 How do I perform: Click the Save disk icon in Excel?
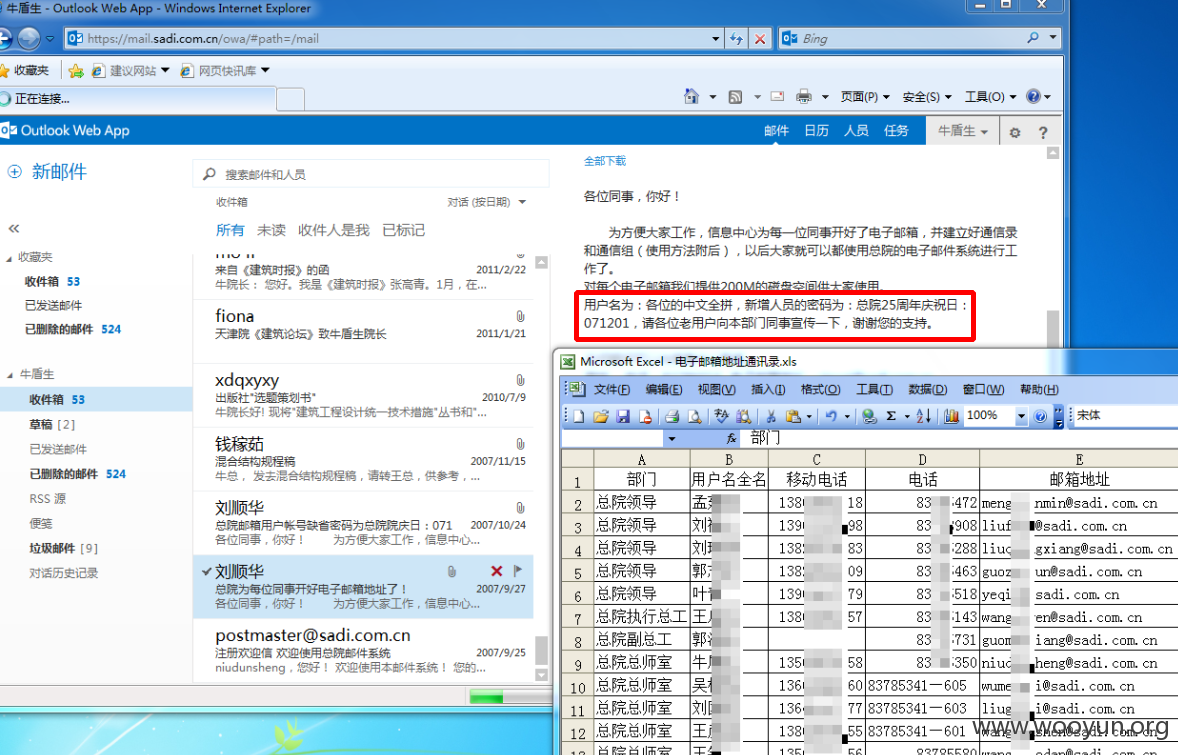pyautogui.click(x=623, y=416)
